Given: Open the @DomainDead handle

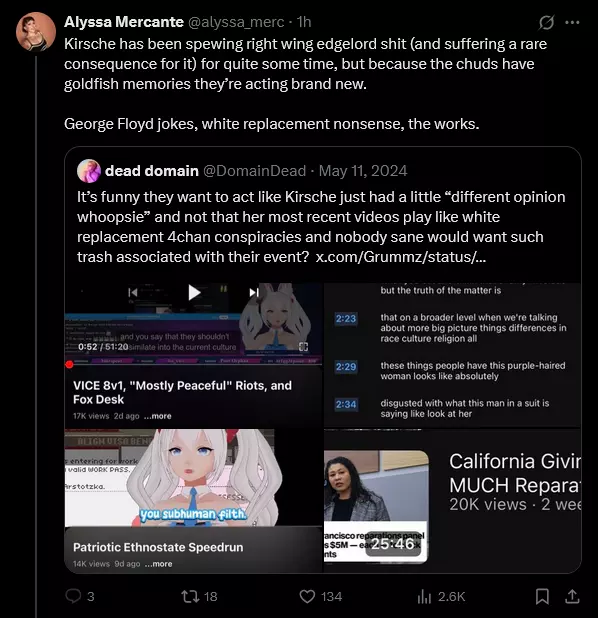Looking at the screenshot, I should [254, 171].
